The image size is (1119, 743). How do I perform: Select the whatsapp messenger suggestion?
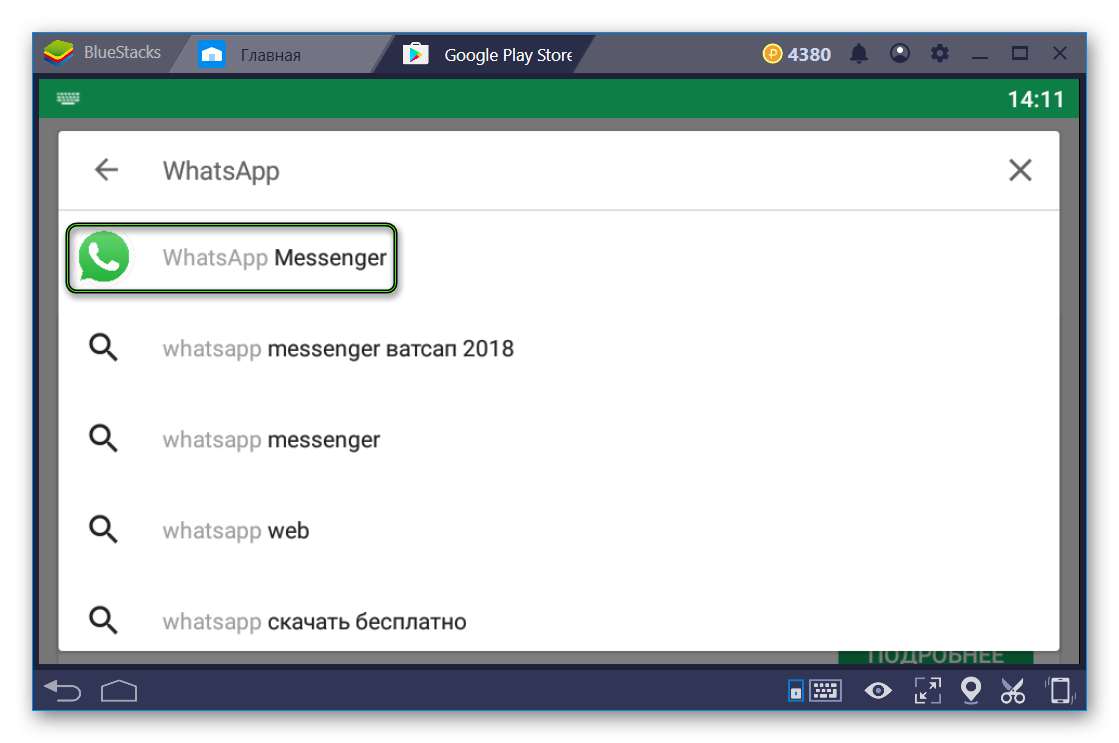point(559,440)
